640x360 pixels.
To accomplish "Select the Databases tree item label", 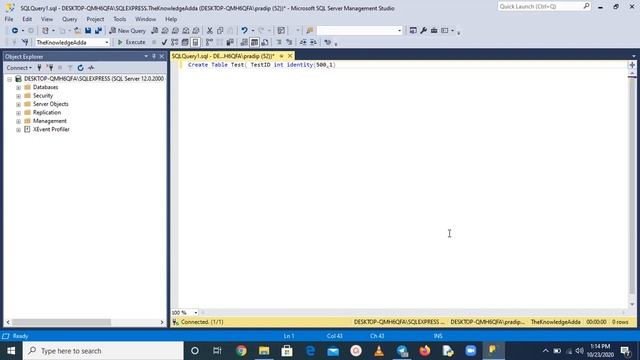I will pos(46,87).
